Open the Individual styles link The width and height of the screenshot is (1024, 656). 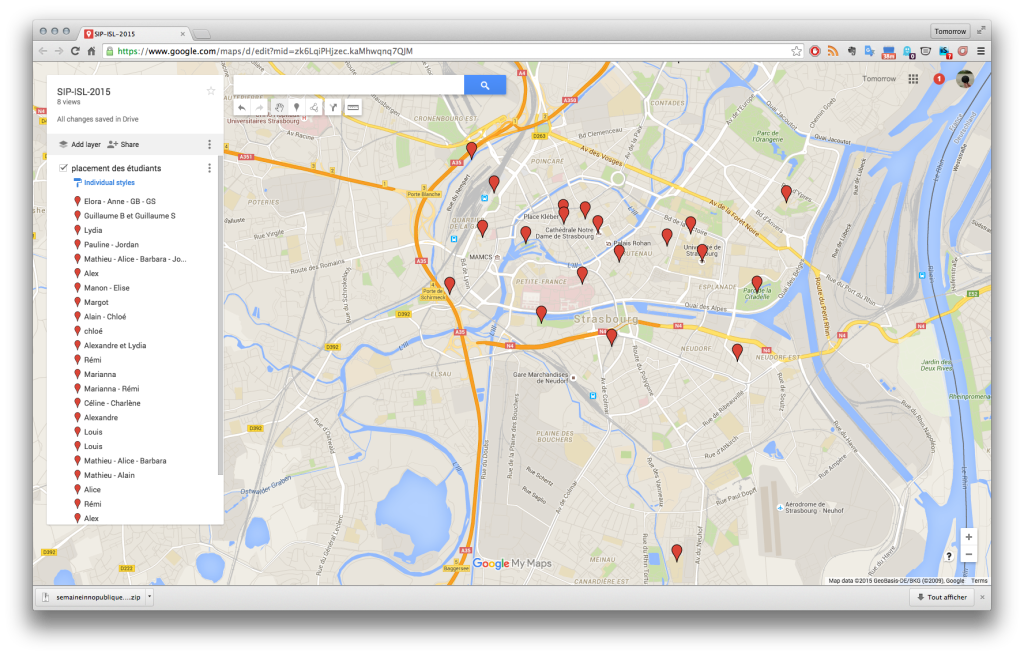tap(108, 183)
